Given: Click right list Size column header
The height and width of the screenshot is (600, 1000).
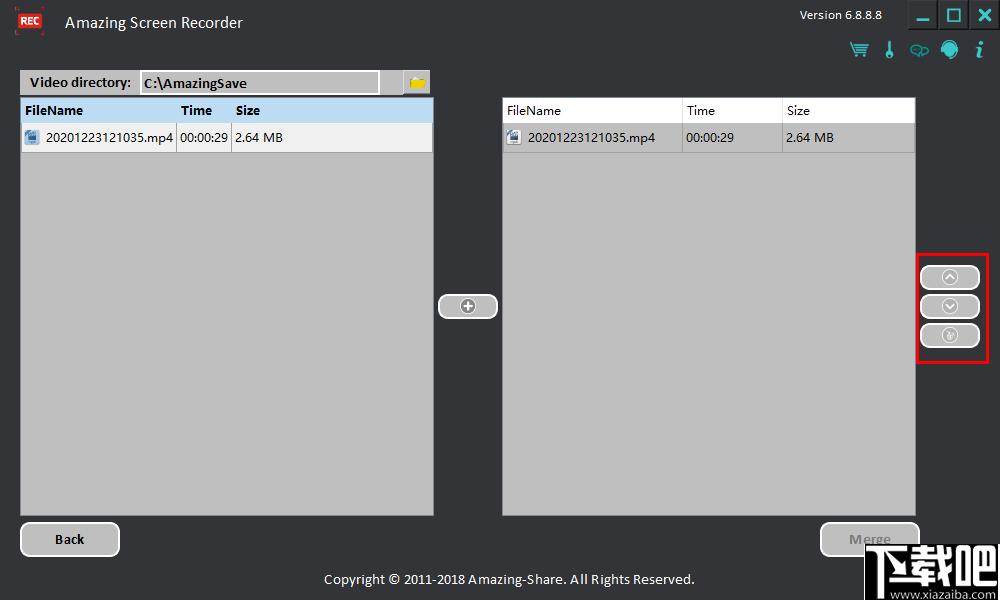Looking at the screenshot, I should pos(848,110).
